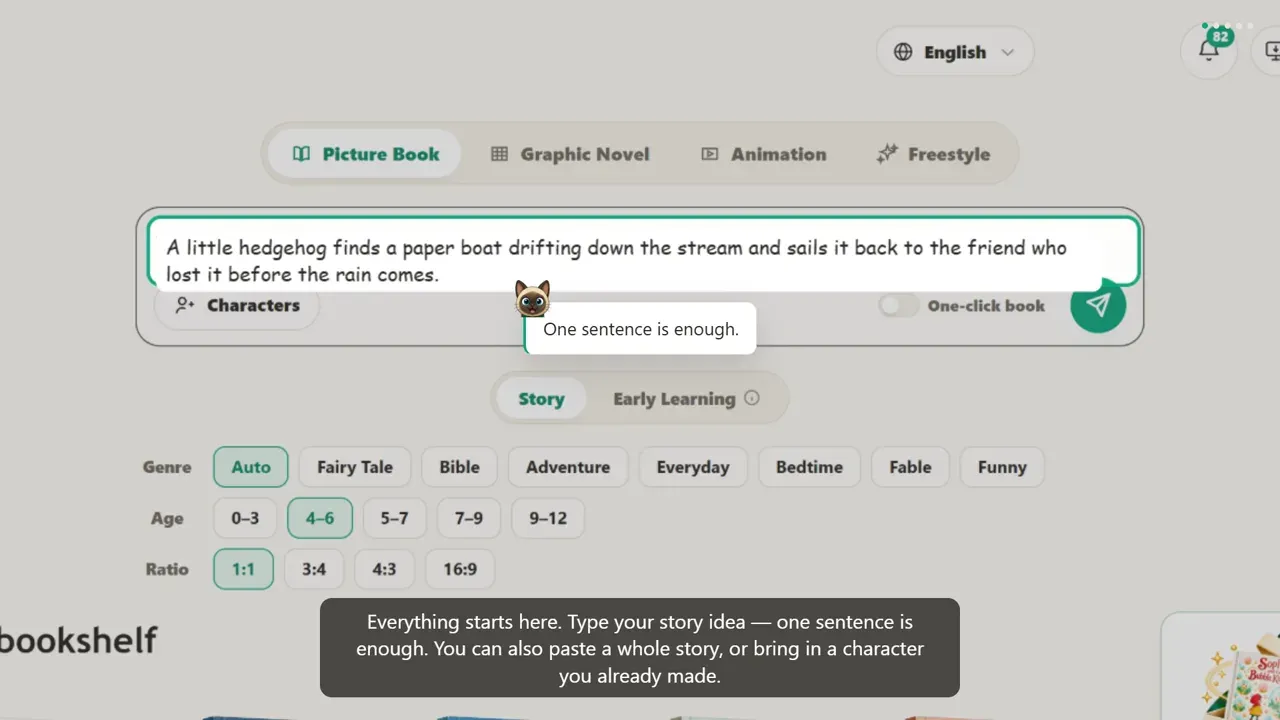This screenshot has width=1280, height=720.
Task: Click the sparkle wand icon beside Freestyle
Action: click(x=887, y=154)
